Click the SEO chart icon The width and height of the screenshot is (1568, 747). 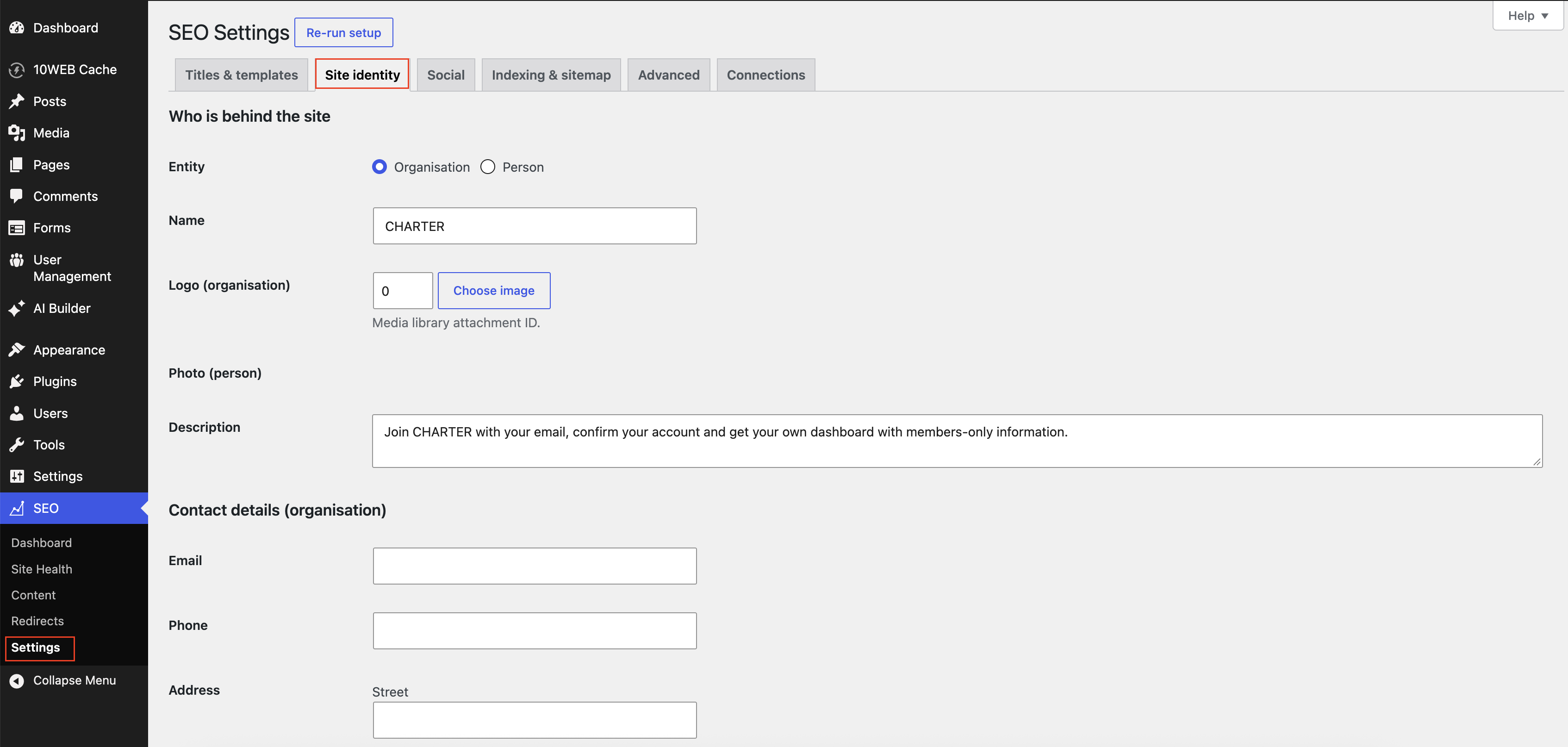(17, 508)
